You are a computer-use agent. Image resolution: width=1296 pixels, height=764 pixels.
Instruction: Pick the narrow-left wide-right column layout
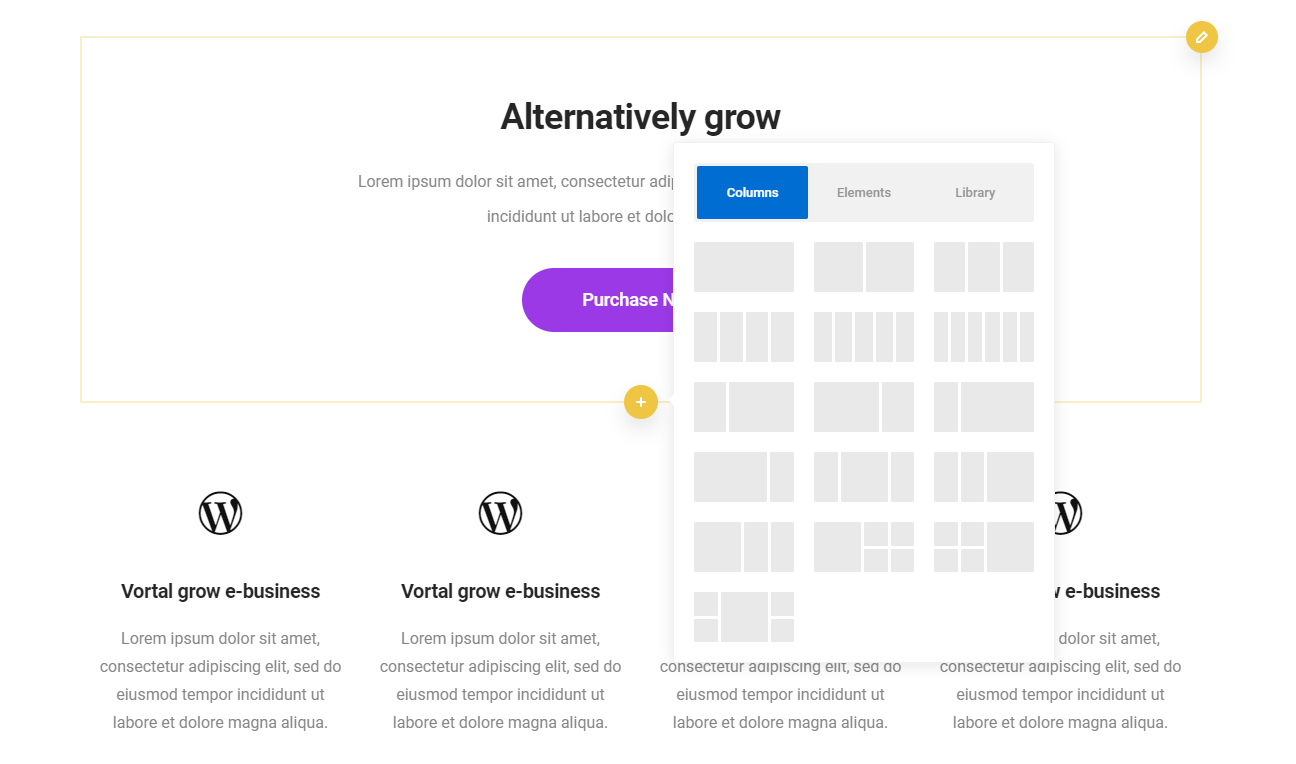pyautogui.click(x=984, y=407)
